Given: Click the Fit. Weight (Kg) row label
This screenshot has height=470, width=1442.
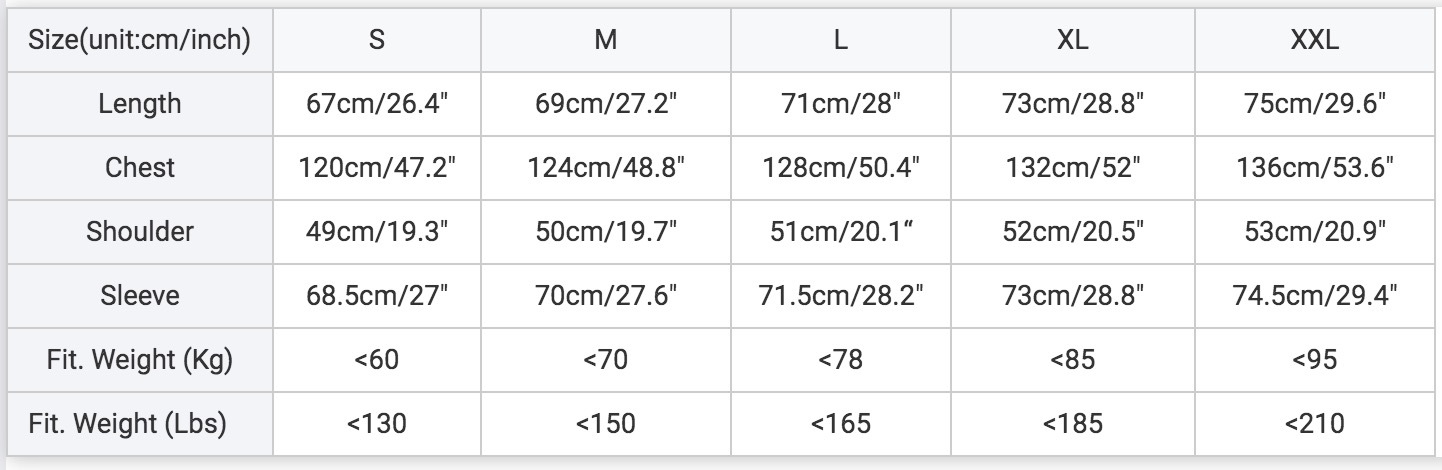Looking at the screenshot, I should pyautogui.click(x=140, y=359).
